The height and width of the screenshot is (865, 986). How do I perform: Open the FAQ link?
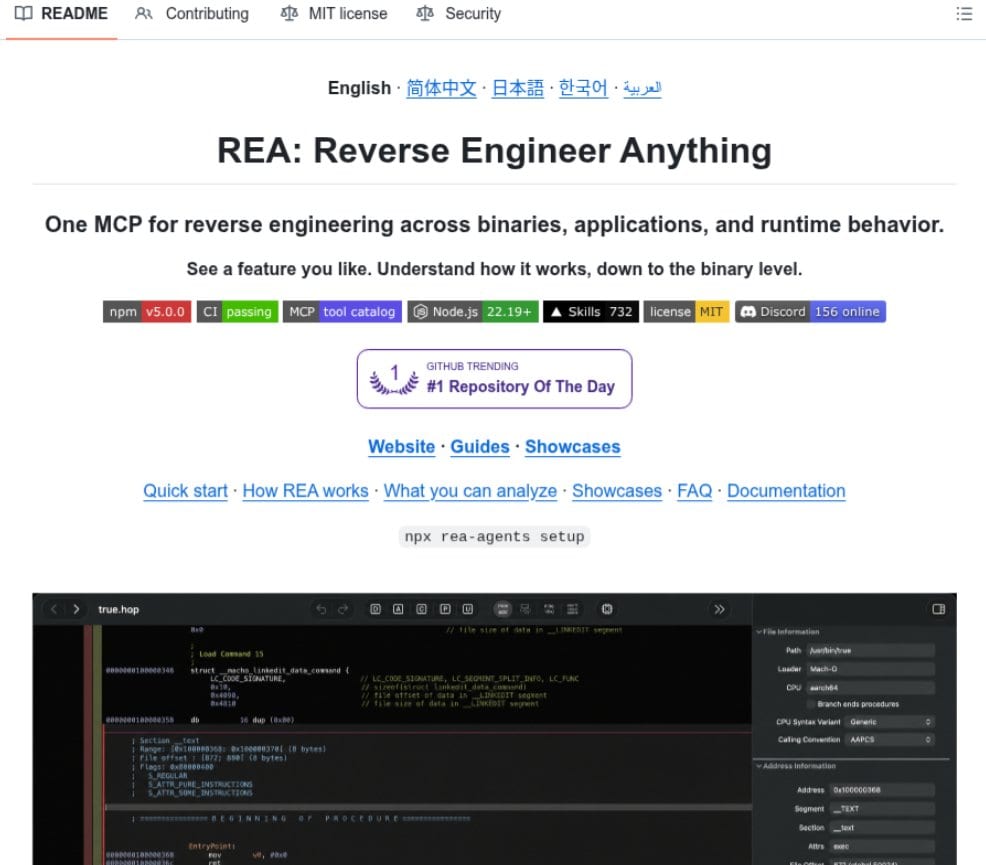[695, 491]
